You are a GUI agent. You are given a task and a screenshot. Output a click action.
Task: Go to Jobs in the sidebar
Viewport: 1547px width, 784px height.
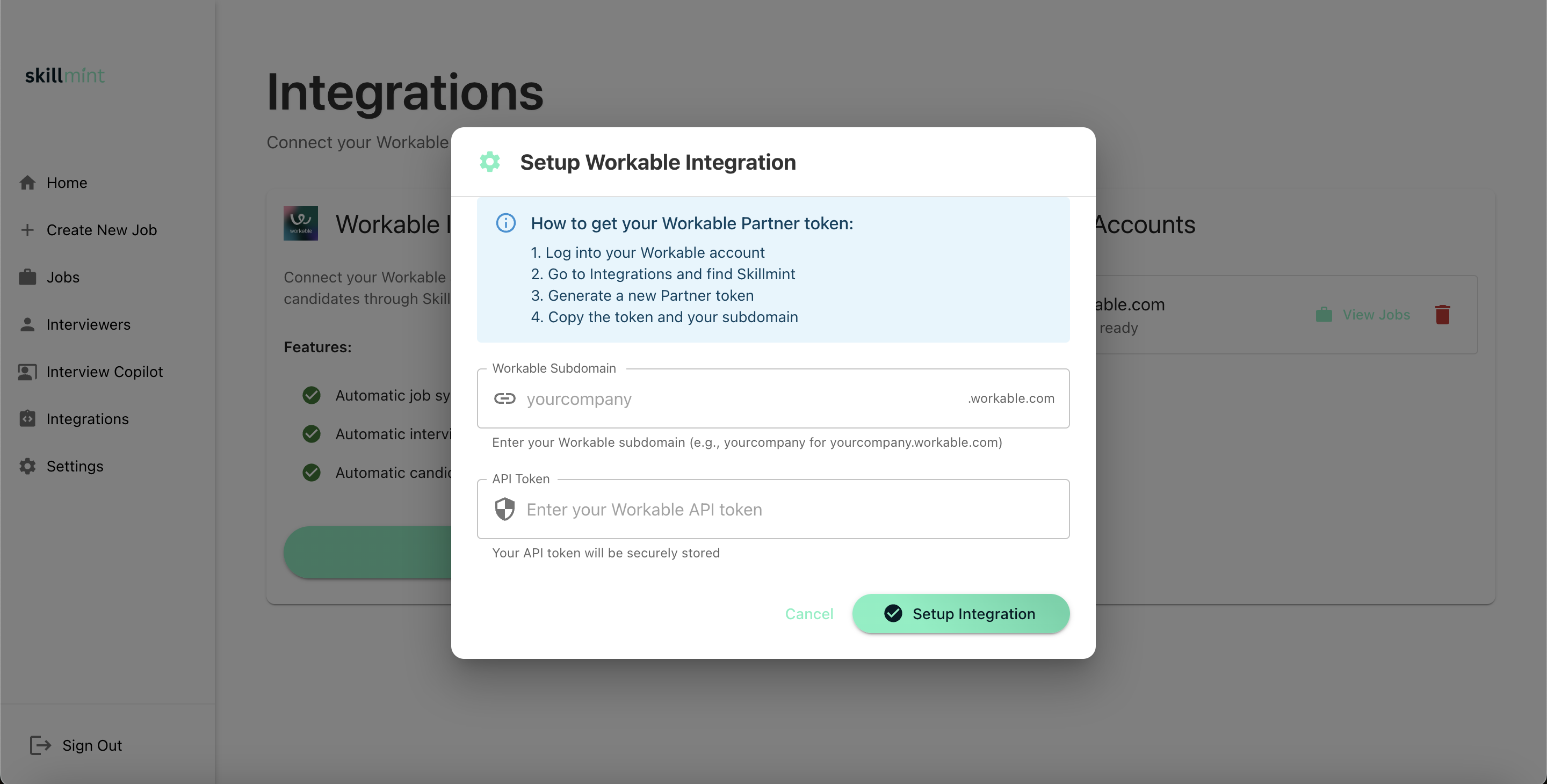63,277
